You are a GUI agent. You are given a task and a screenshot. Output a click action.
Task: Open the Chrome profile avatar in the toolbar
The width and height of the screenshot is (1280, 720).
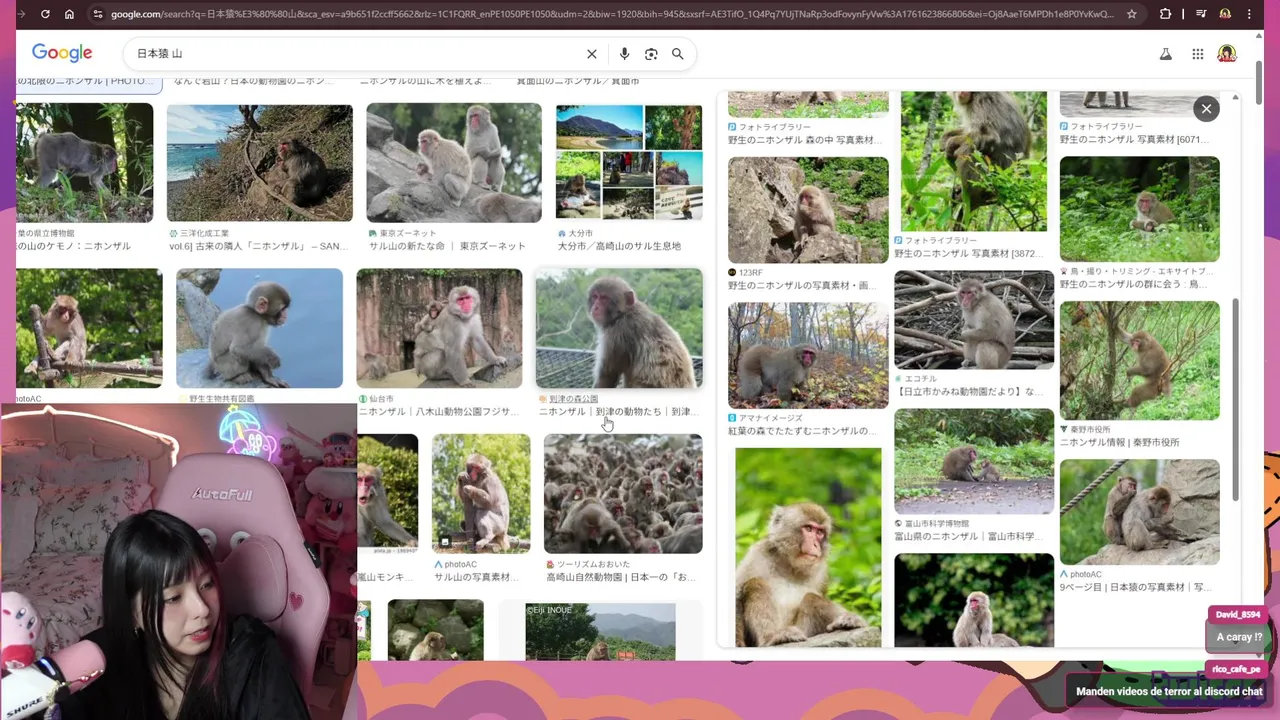point(1225,14)
